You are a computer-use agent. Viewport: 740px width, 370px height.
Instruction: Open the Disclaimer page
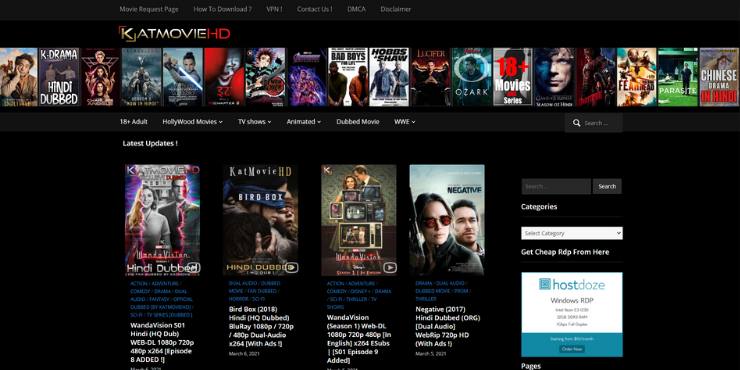395,9
